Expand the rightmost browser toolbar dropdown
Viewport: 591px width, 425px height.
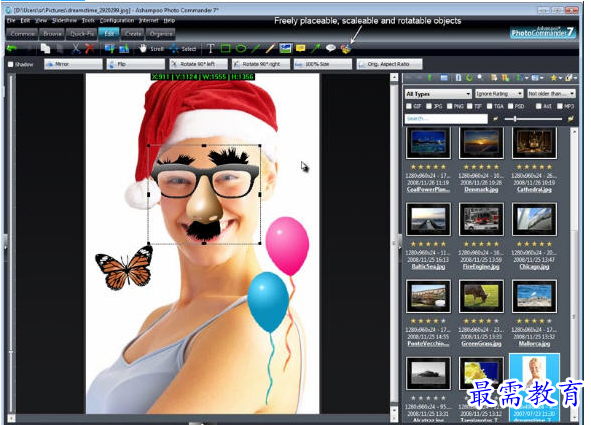click(575, 78)
